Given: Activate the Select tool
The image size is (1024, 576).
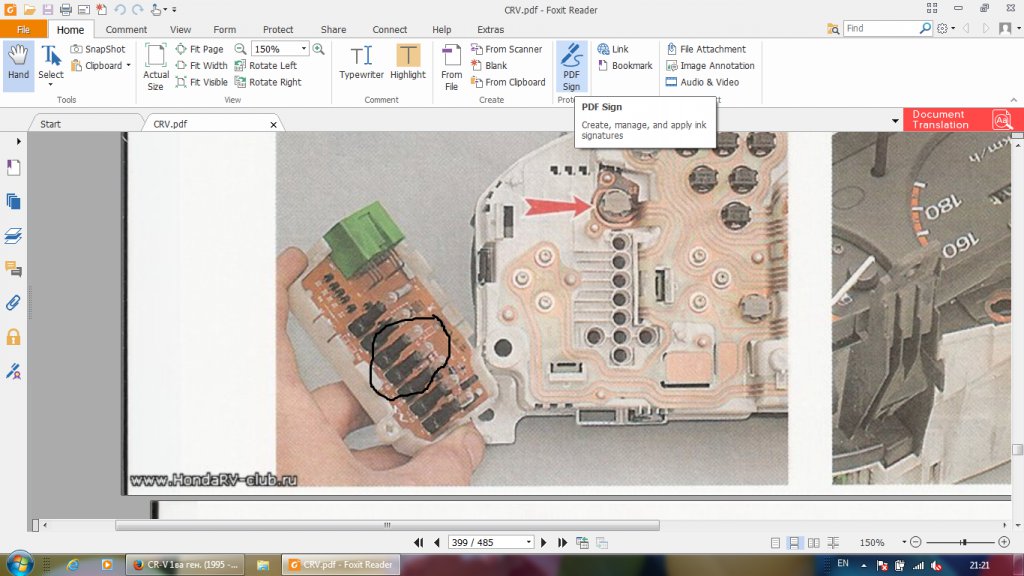Looking at the screenshot, I should pos(50,64).
